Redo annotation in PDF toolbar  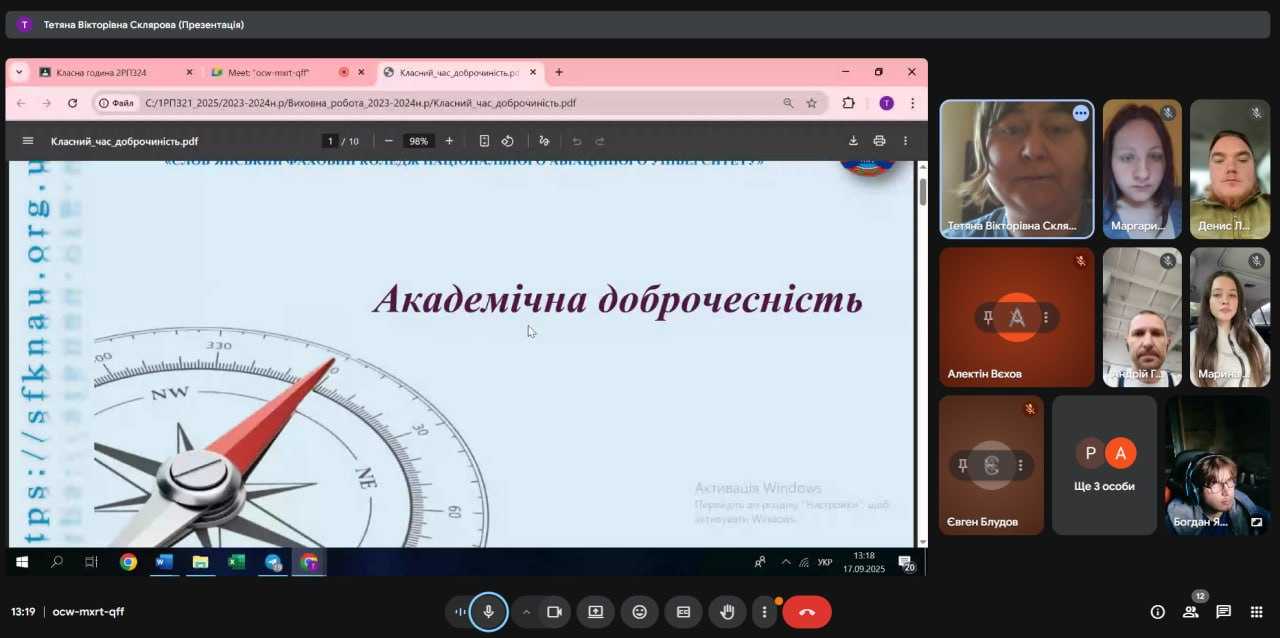(600, 141)
